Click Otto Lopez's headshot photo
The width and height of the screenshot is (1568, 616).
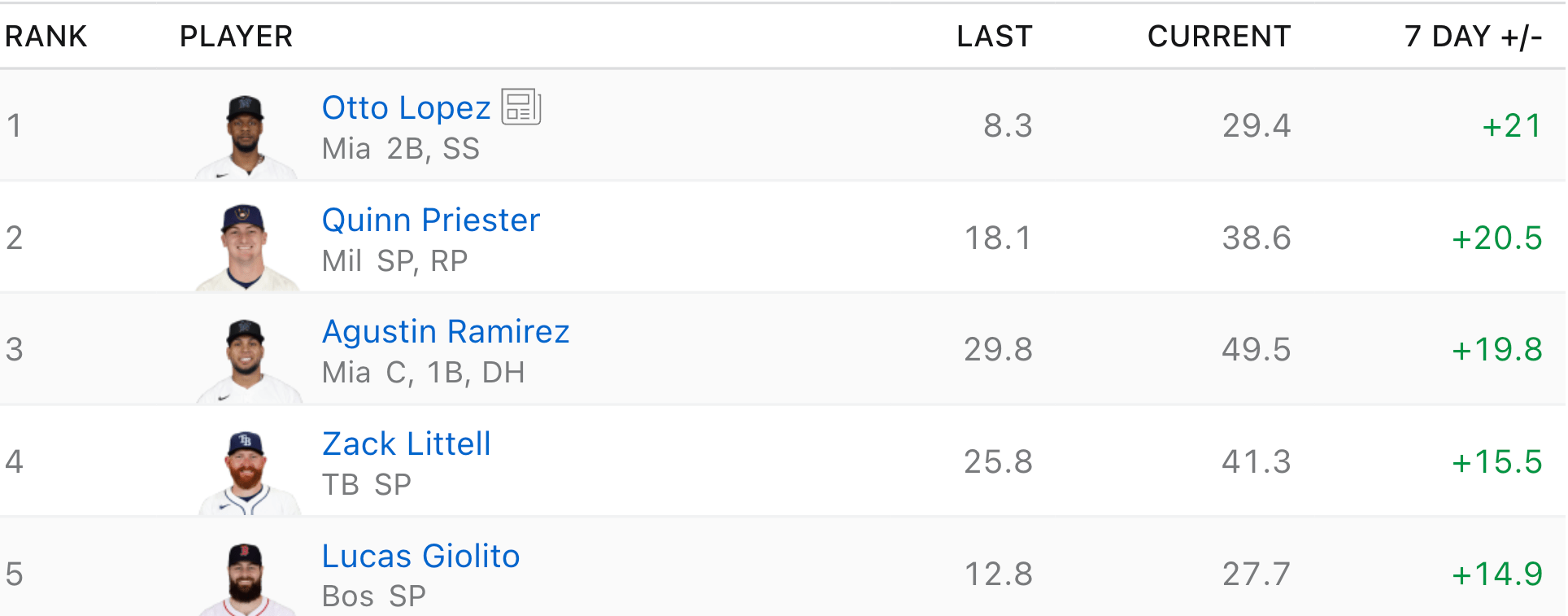[246, 136]
